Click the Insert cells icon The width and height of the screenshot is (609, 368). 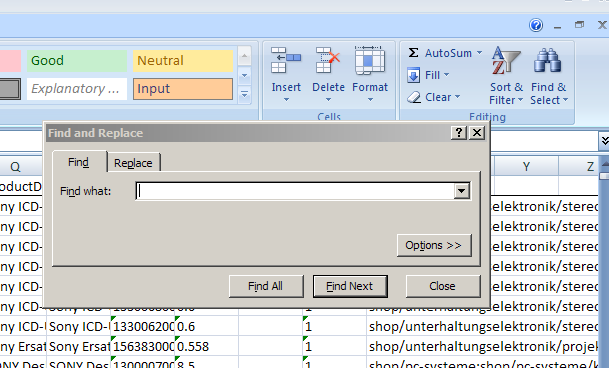[286, 60]
